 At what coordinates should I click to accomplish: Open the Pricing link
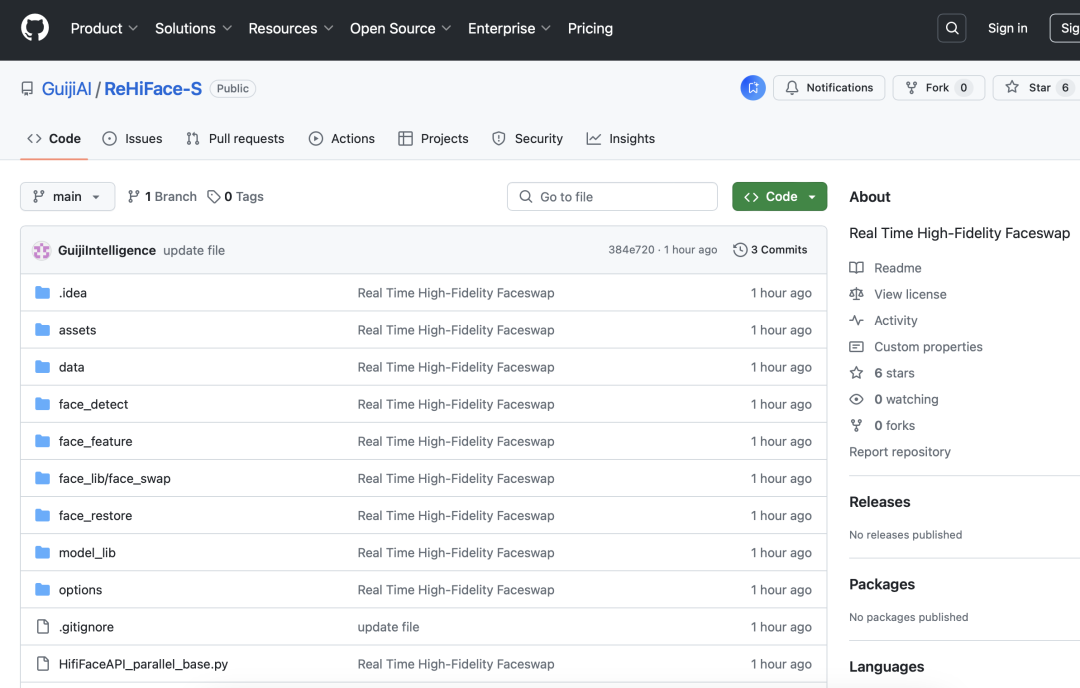pos(590,28)
